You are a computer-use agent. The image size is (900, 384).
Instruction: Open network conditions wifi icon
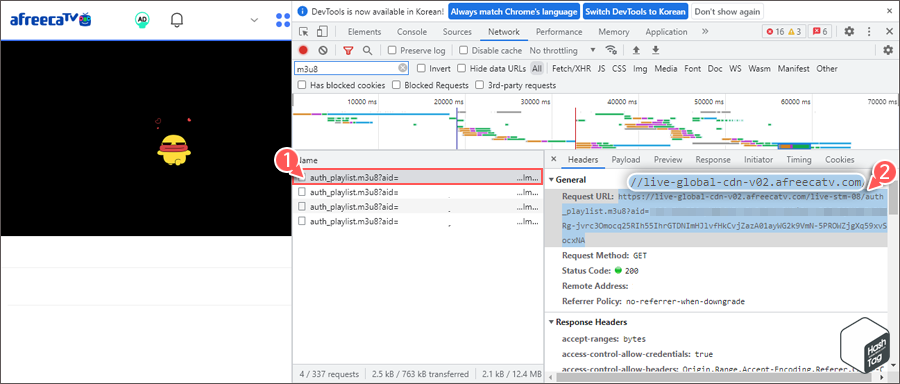click(x=612, y=51)
